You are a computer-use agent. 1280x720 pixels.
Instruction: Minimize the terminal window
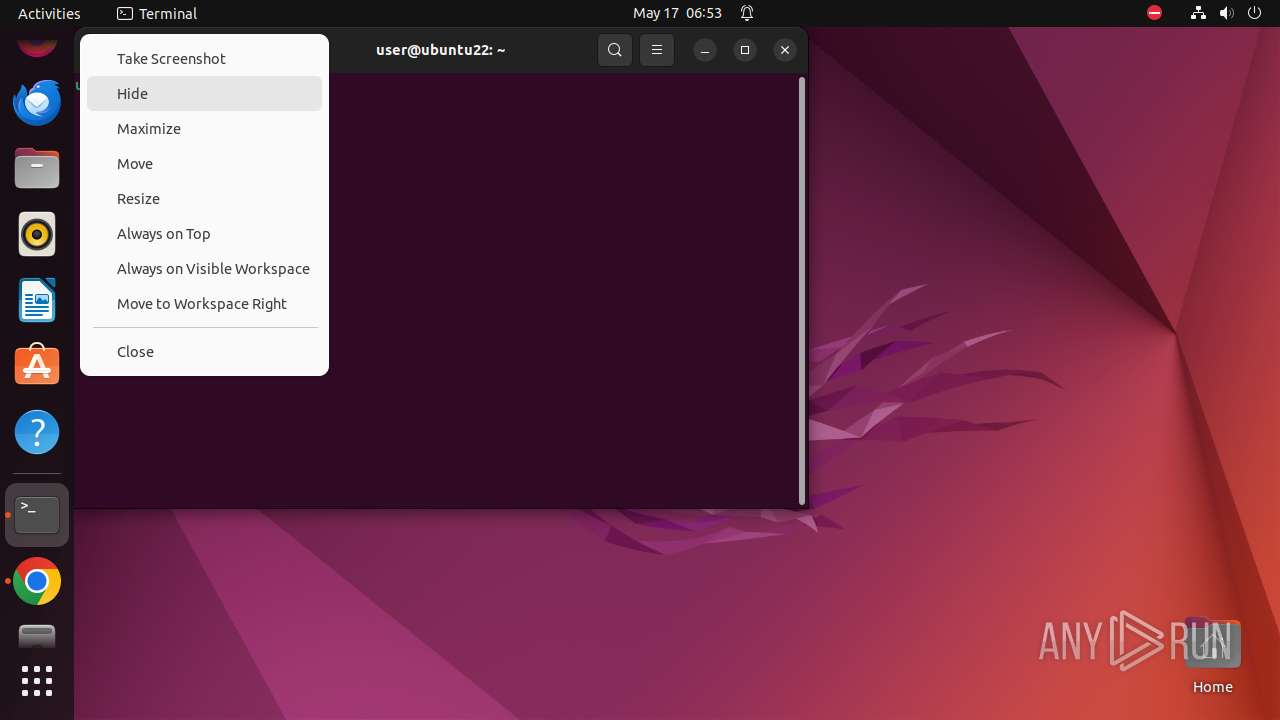point(705,50)
